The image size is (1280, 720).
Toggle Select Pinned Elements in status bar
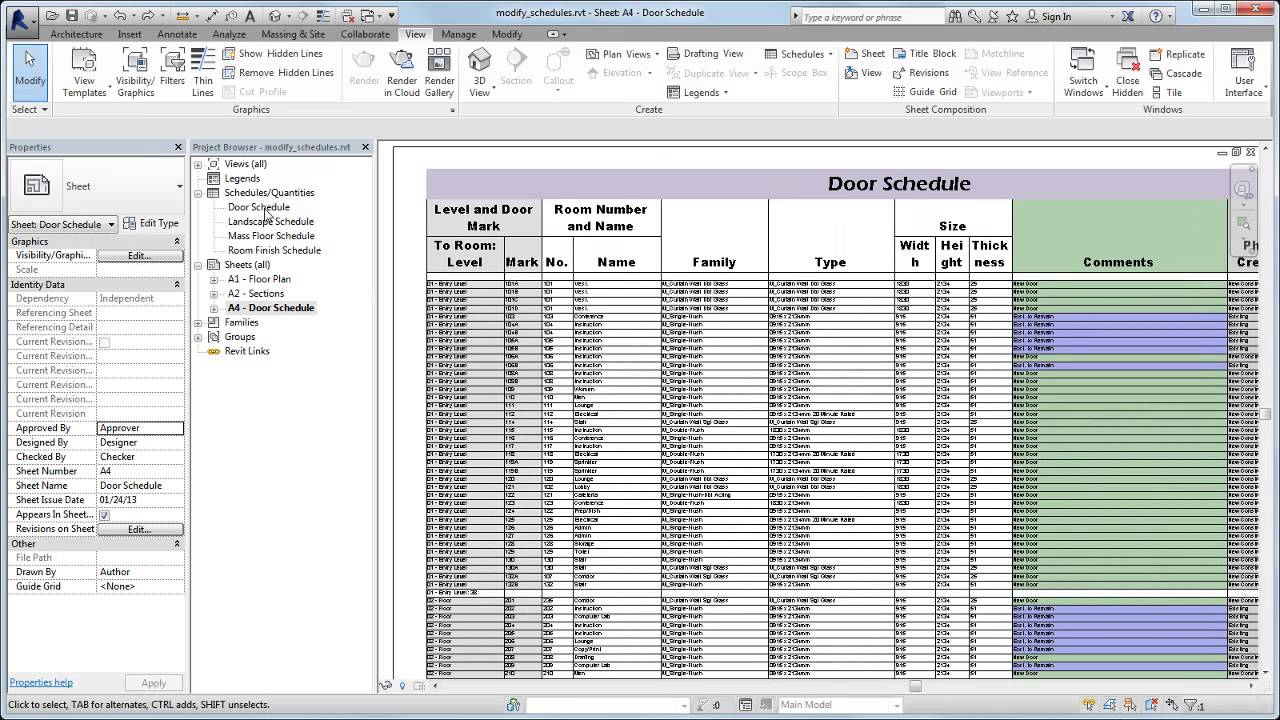[1130, 705]
